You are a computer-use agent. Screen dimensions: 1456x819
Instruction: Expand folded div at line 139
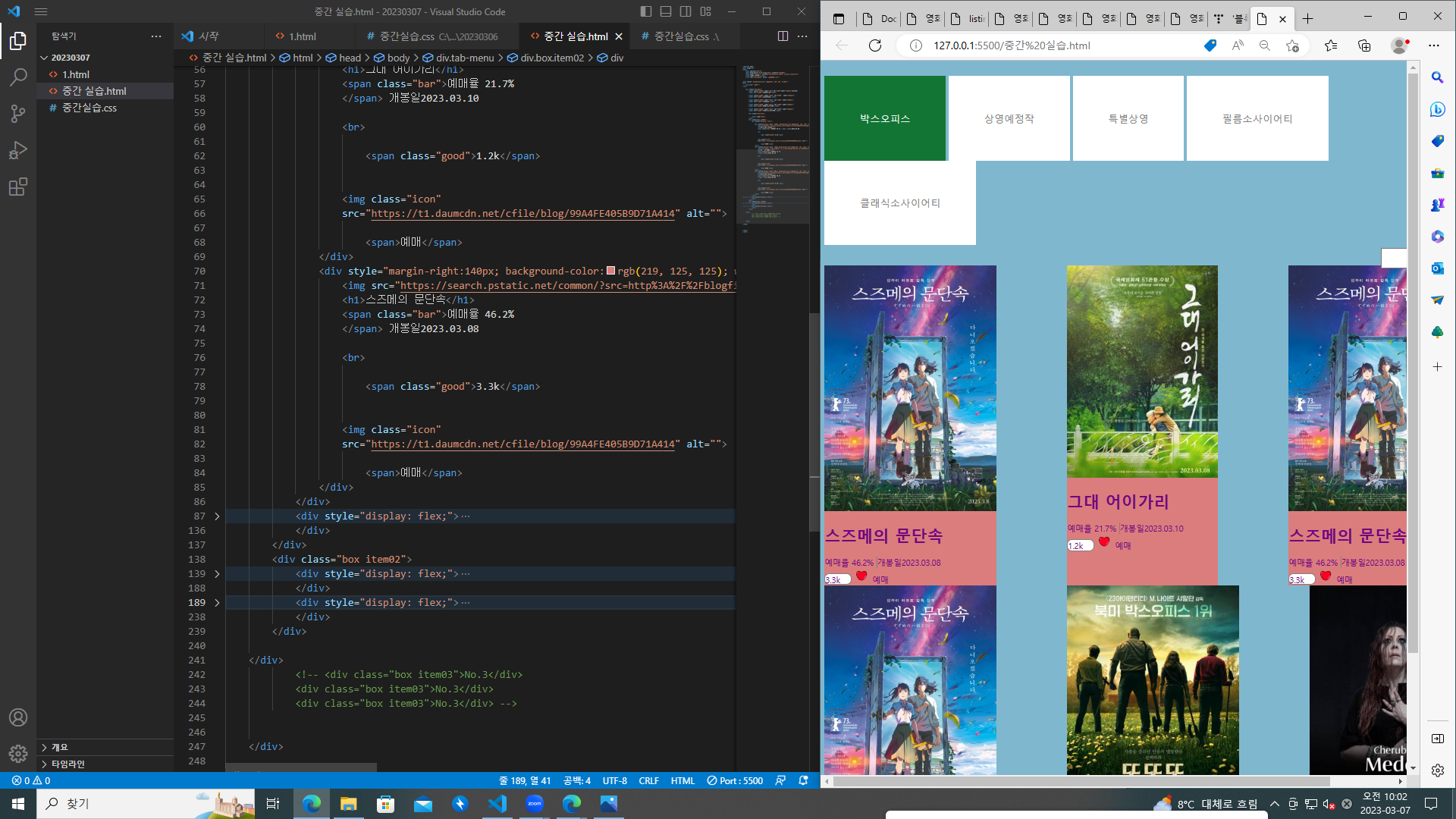pos(217,573)
